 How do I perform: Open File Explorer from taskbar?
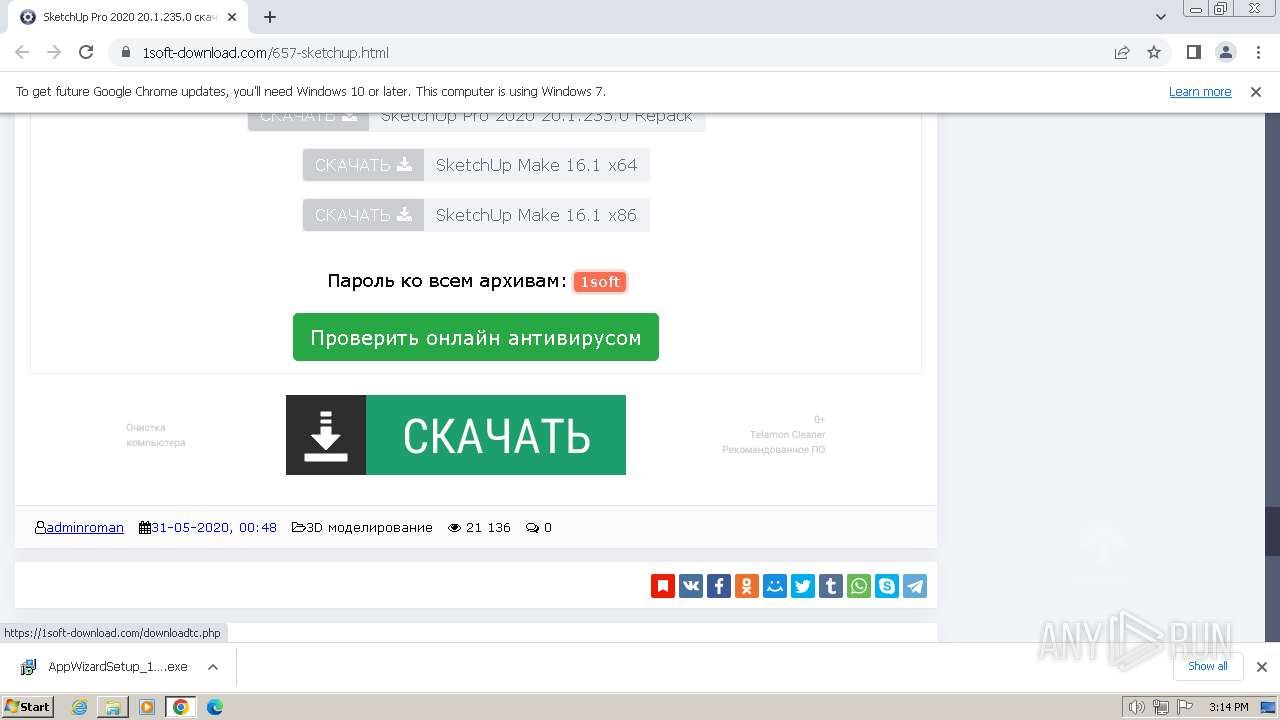click(113, 707)
